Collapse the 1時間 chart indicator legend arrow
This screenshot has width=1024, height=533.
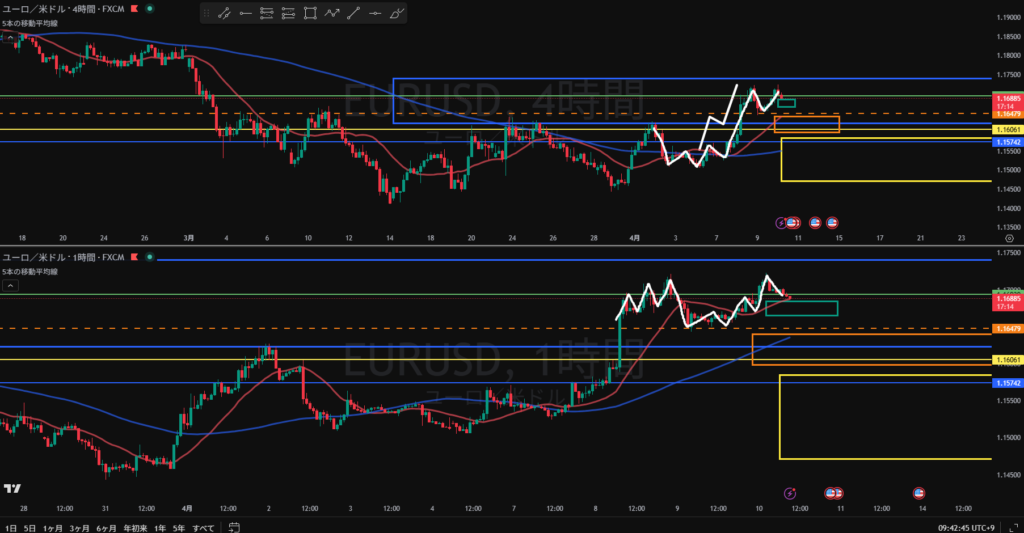click(9, 285)
